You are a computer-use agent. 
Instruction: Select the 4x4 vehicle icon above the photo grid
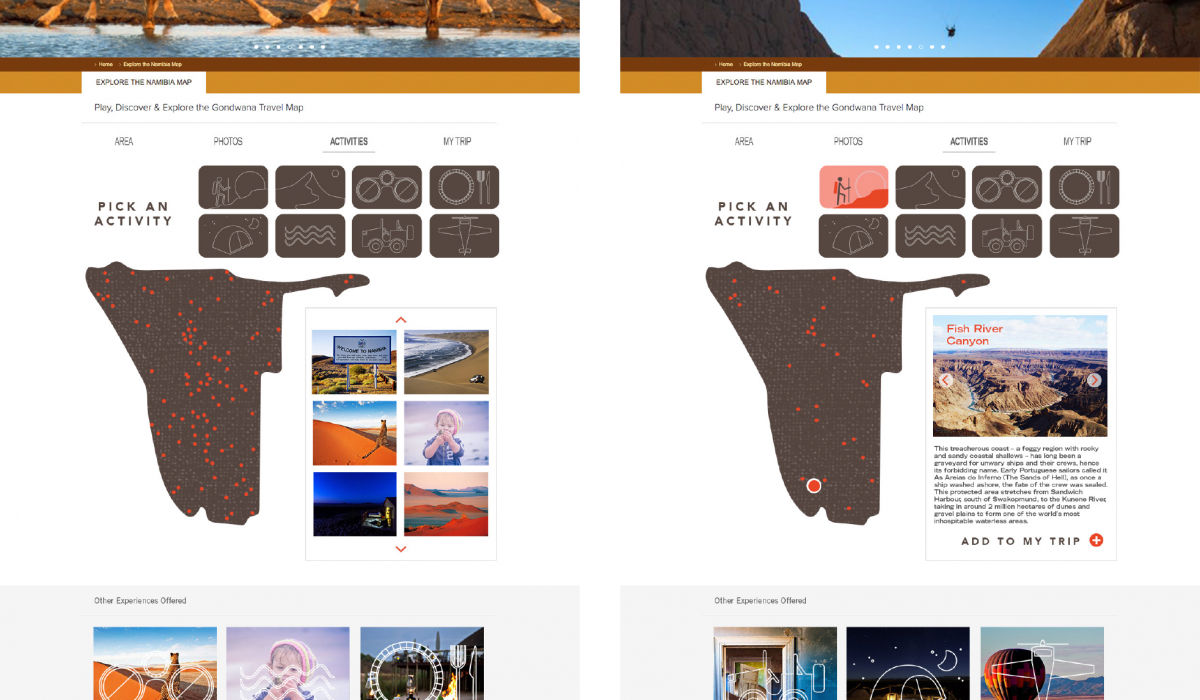coord(387,236)
